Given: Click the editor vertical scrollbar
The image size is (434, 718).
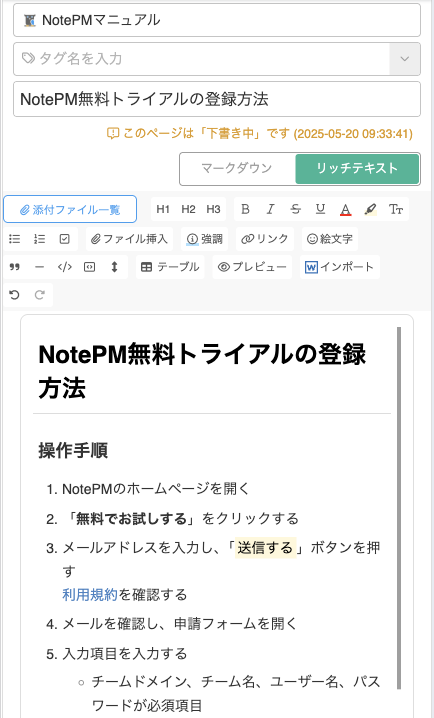Looking at the screenshot, I should 399,507.
